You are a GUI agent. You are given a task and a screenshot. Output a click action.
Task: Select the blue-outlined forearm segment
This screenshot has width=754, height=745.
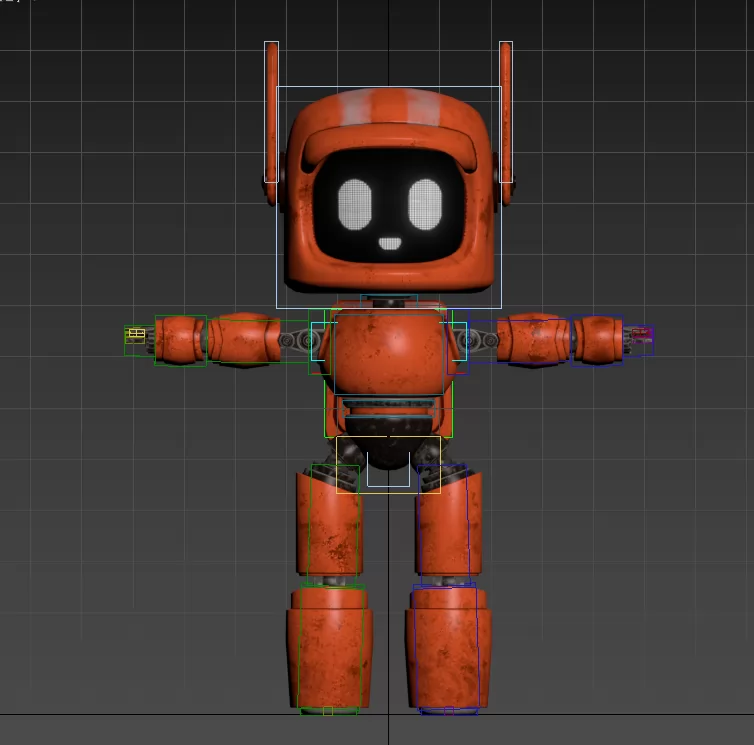(597, 341)
